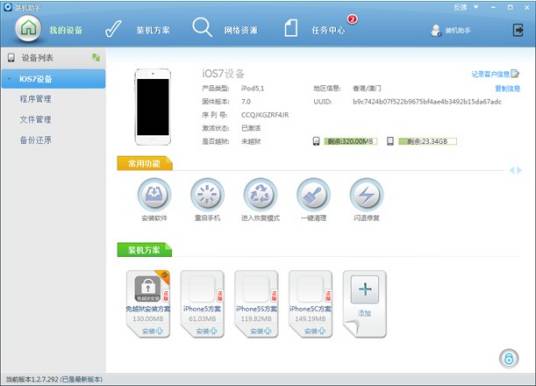Click the 复制信息 link
Image resolution: width=536 pixels, height=386 pixels.
508,89
